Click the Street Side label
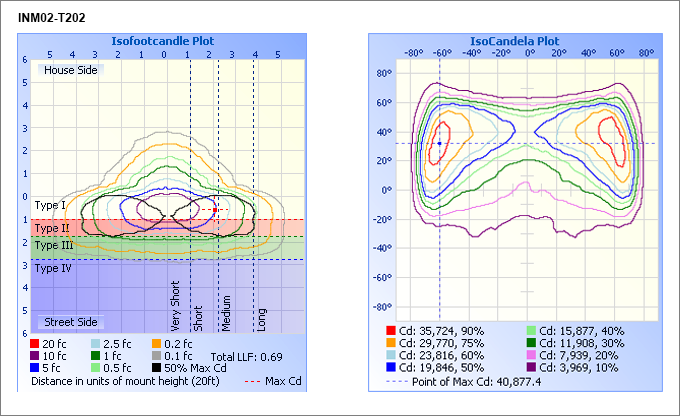Image resolution: width=680 pixels, height=416 pixels. pyautogui.click(x=69, y=322)
